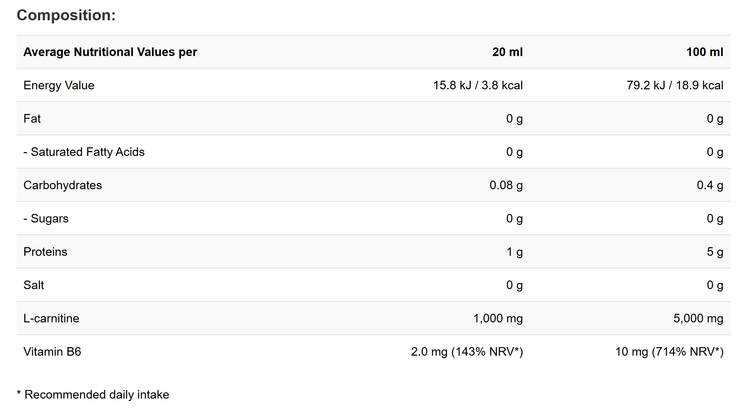This screenshot has width=750, height=411.
Task: Click the Proteins row label
Action: pos(46,252)
